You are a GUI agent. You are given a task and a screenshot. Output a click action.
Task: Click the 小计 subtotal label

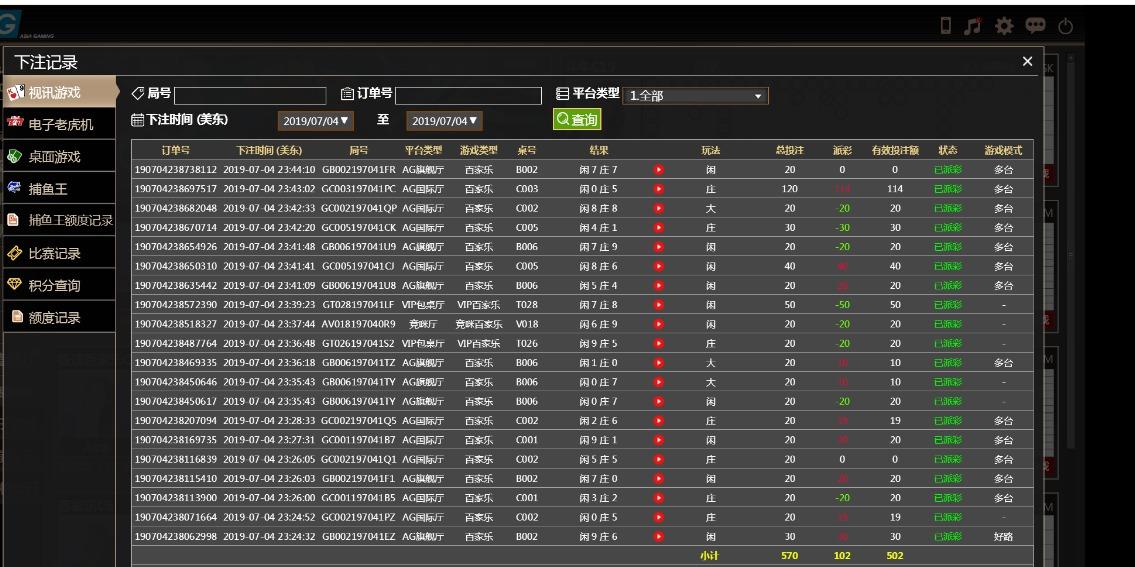pos(709,555)
